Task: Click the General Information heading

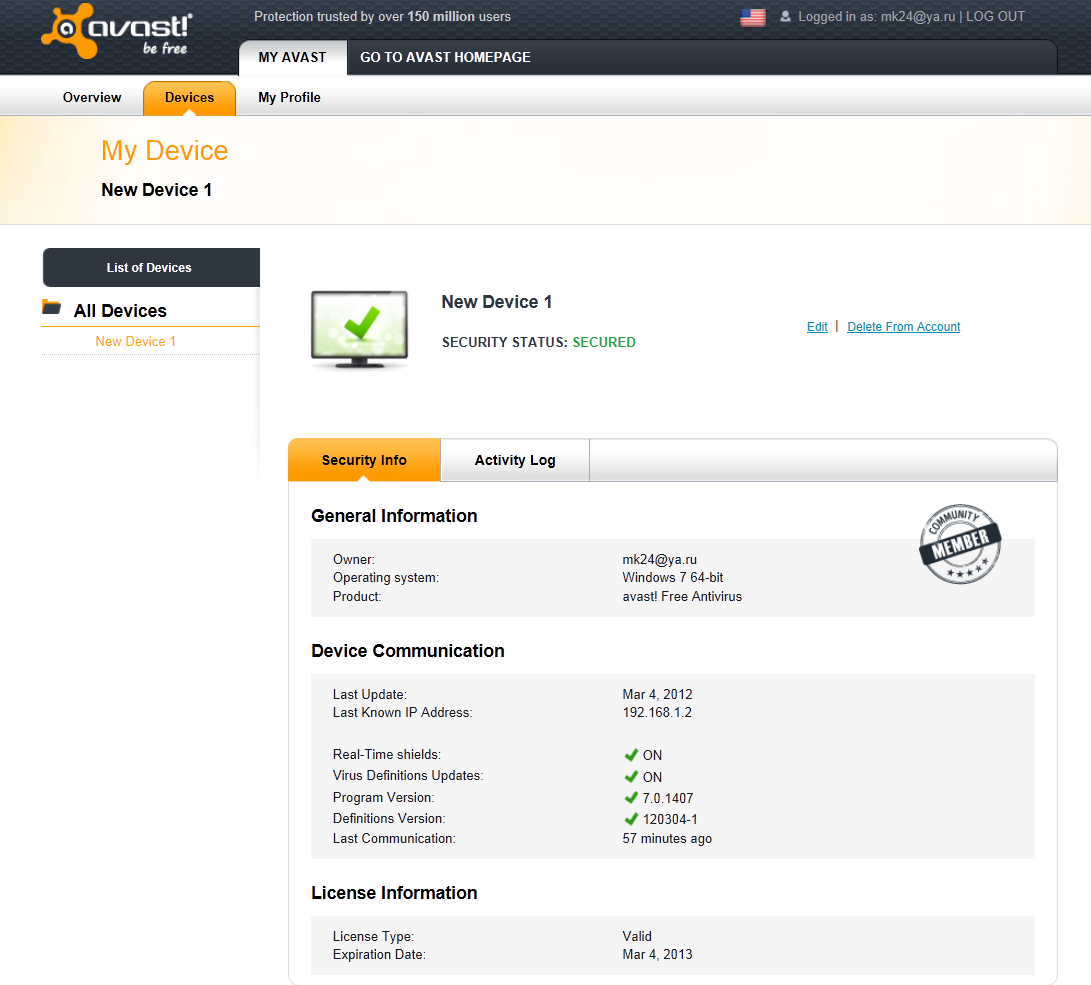Action: click(x=395, y=516)
